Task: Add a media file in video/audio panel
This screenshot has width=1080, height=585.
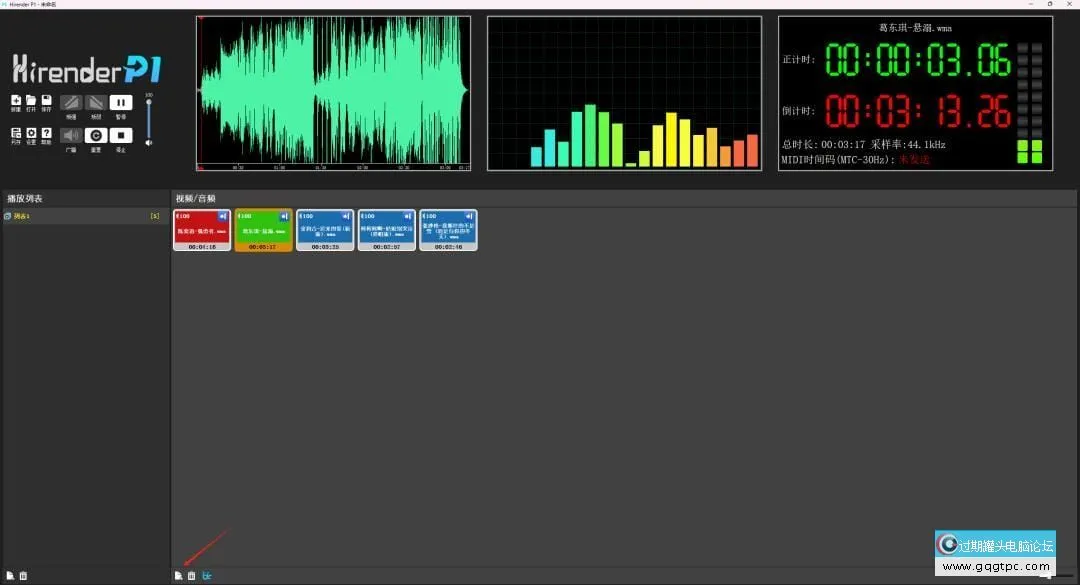Action: click(x=178, y=576)
